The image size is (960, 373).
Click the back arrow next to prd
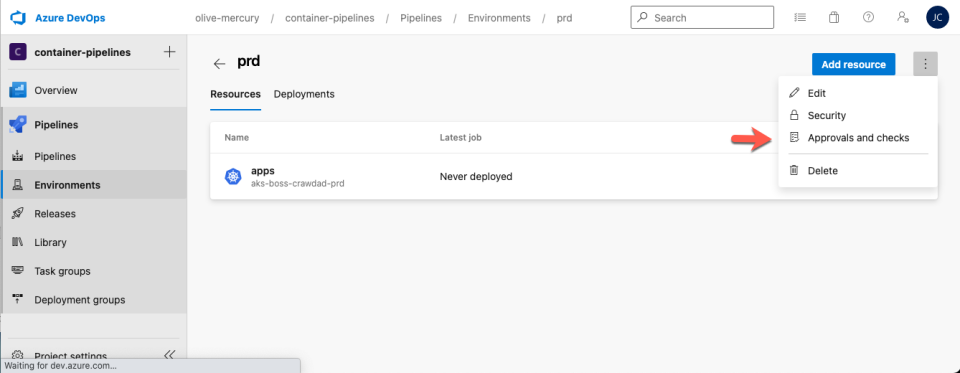click(x=219, y=64)
